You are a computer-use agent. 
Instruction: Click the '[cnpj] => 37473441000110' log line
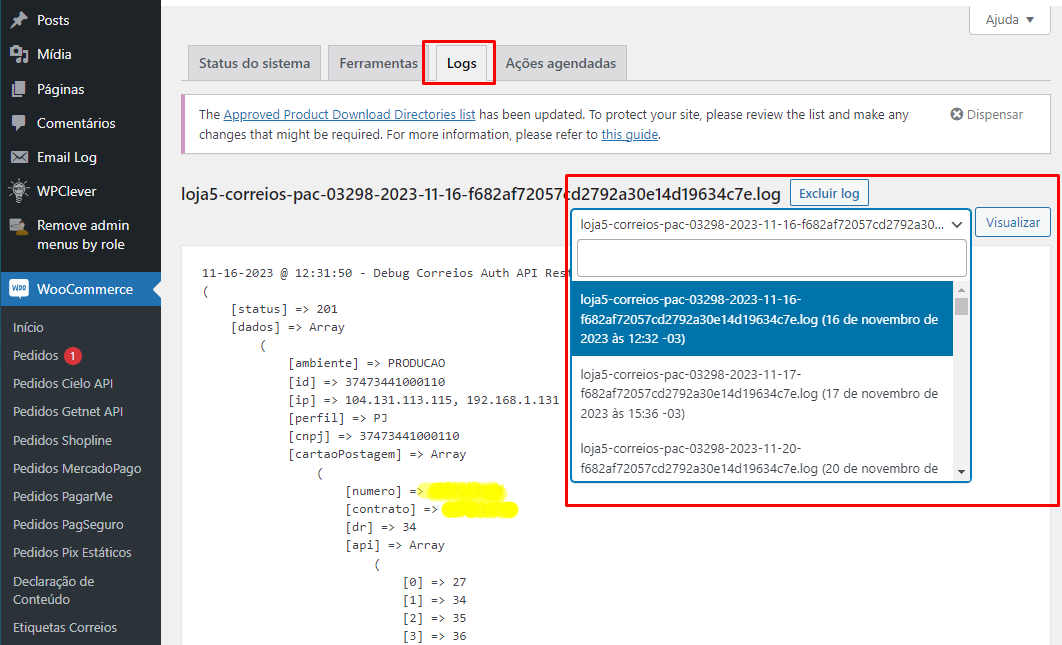pos(374,436)
